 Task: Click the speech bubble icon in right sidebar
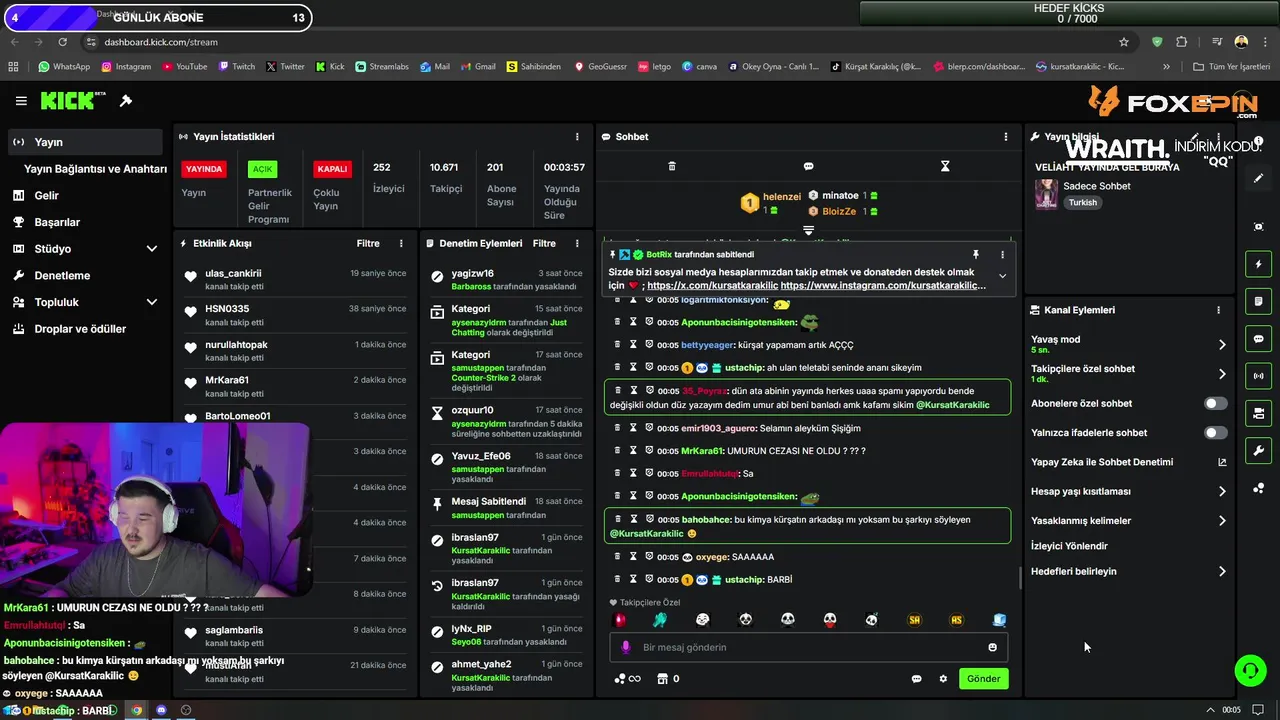click(1259, 339)
